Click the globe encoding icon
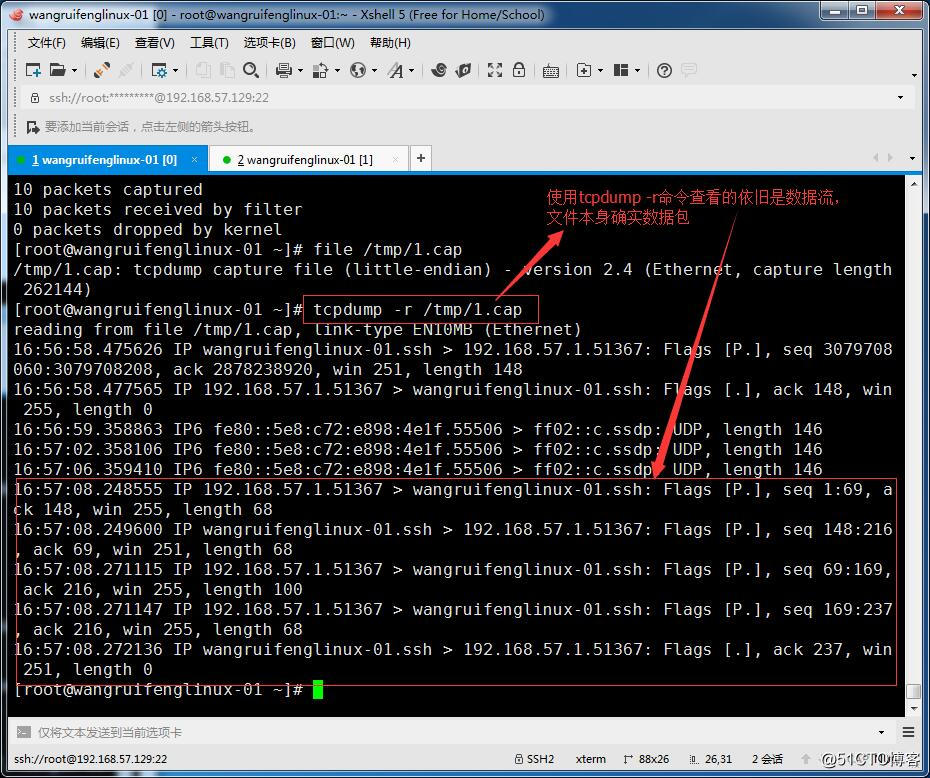The height and width of the screenshot is (778, 930). coord(358,71)
